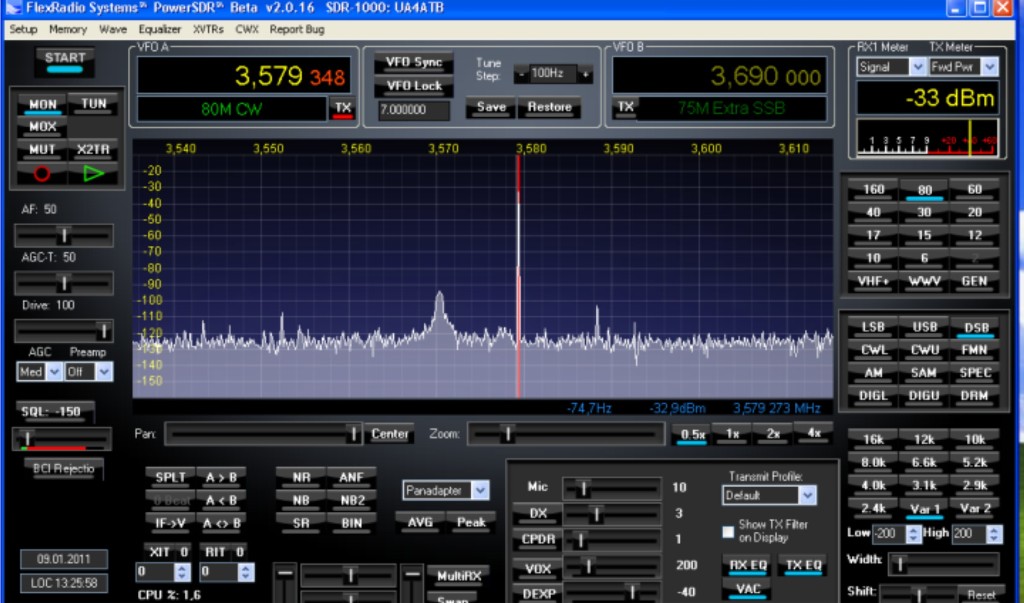Click the A > B VFO copy button

coord(220,477)
